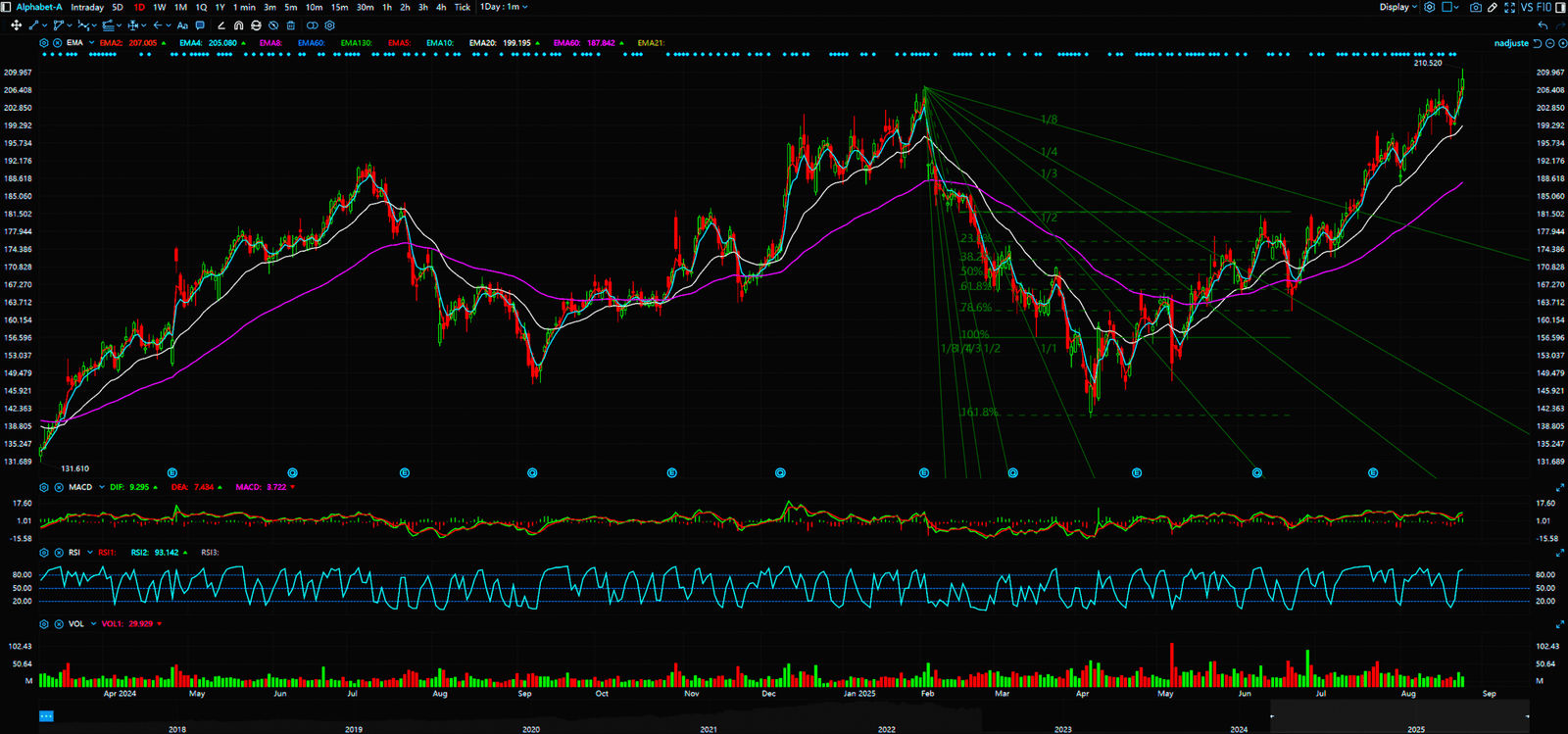1568x734 pixels.
Task: Expand the Display dropdown menu
Action: click(x=1398, y=7)
